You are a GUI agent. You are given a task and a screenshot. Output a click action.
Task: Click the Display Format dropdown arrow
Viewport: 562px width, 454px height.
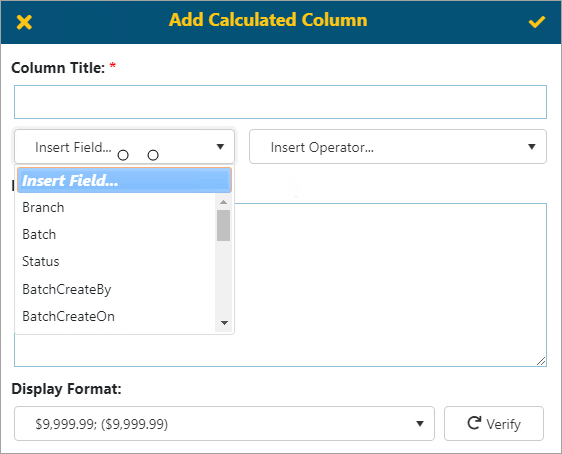pyautogui.click(x=420, y=424)
